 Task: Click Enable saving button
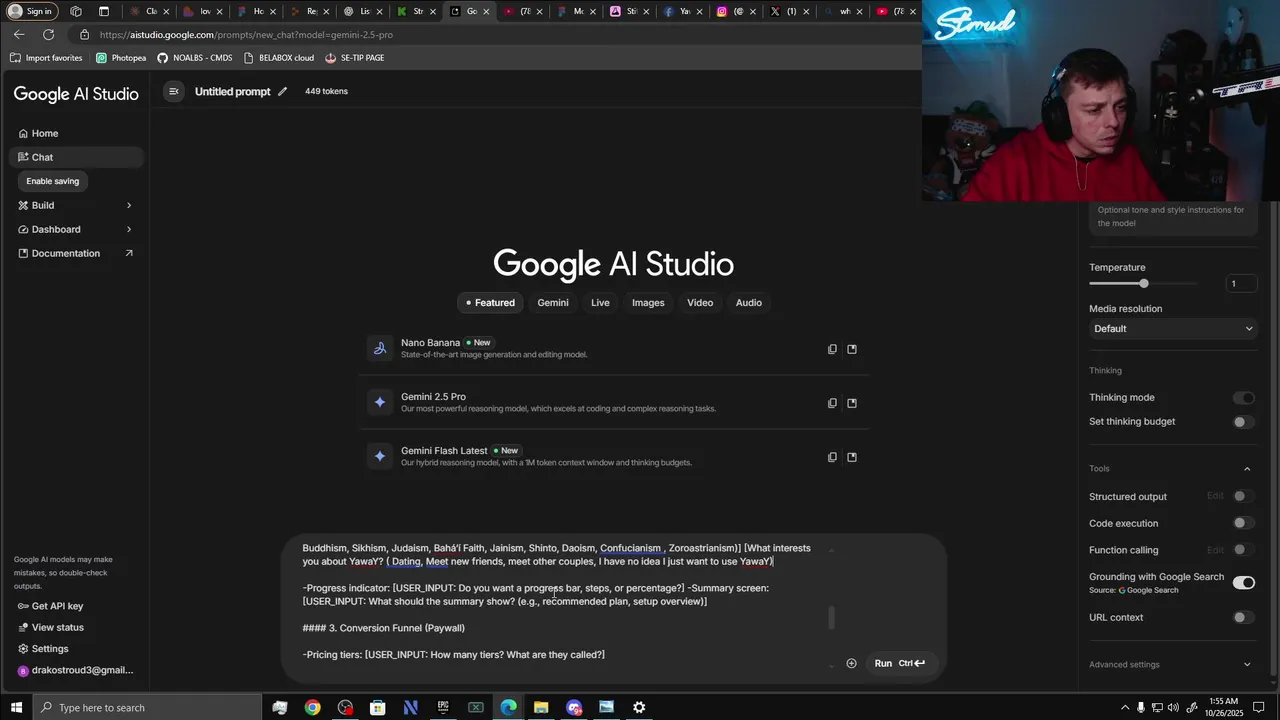click(53, 181)
